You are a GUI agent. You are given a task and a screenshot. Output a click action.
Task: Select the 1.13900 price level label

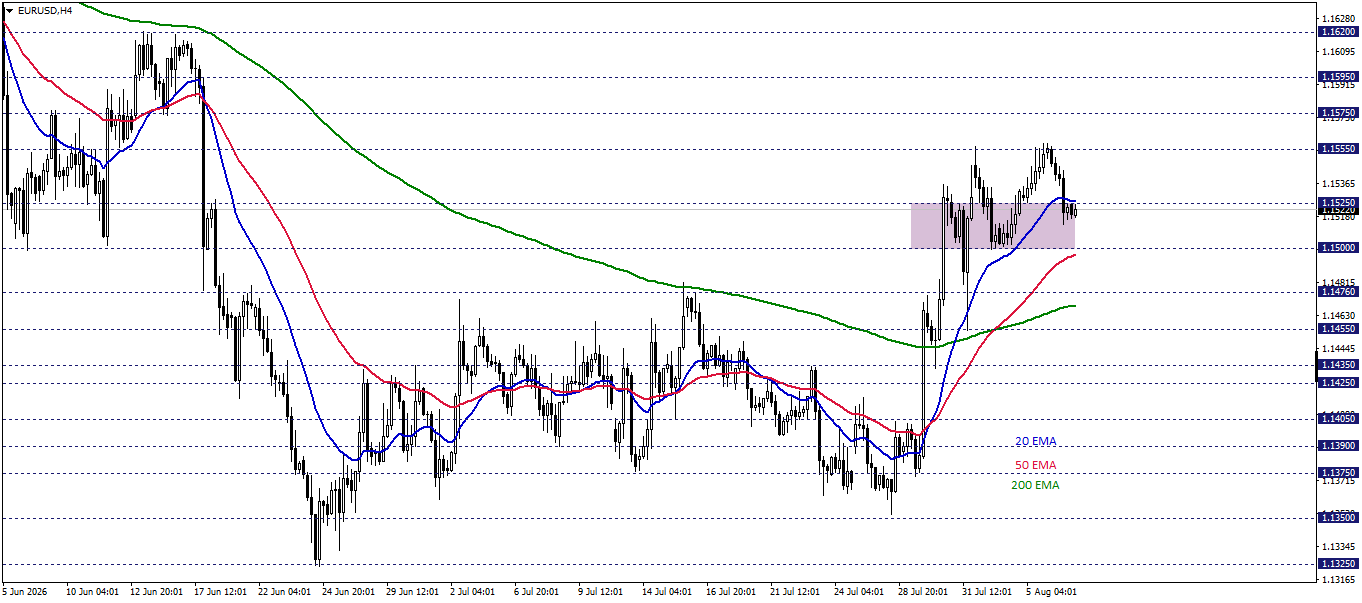[1338, 446]
